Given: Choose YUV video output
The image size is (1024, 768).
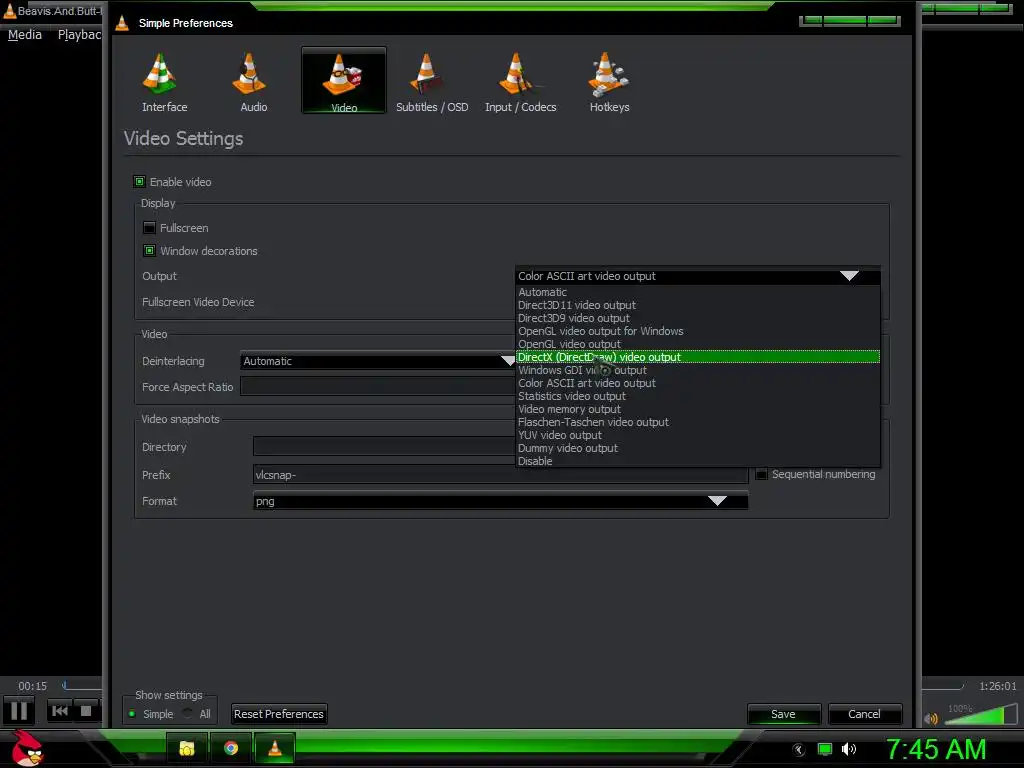Looking at the screenshot, I should pyautogui.click(x=697, y=435).
